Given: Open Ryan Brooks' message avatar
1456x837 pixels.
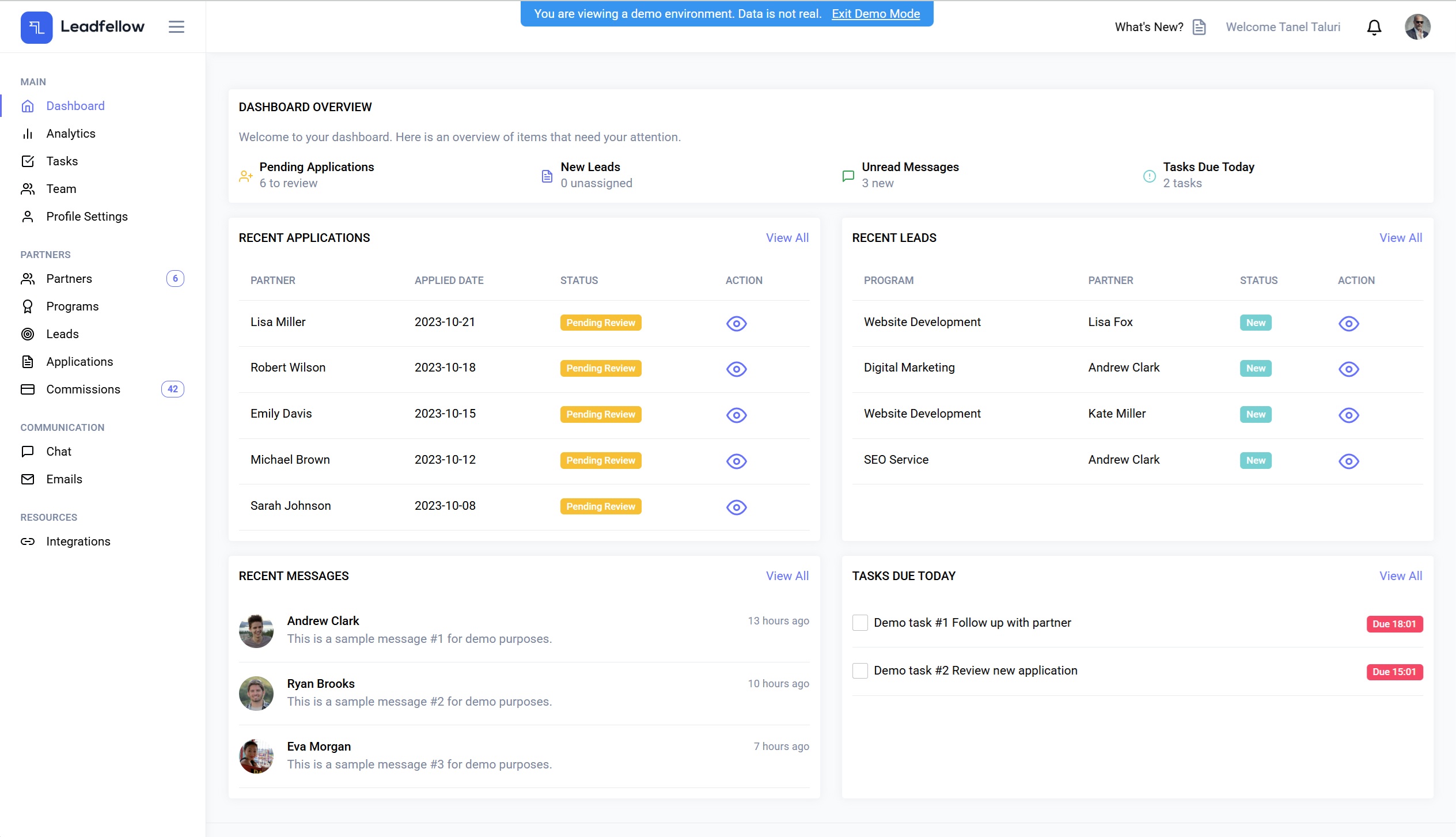Looking at the screenshot, I should pos(256,693).
